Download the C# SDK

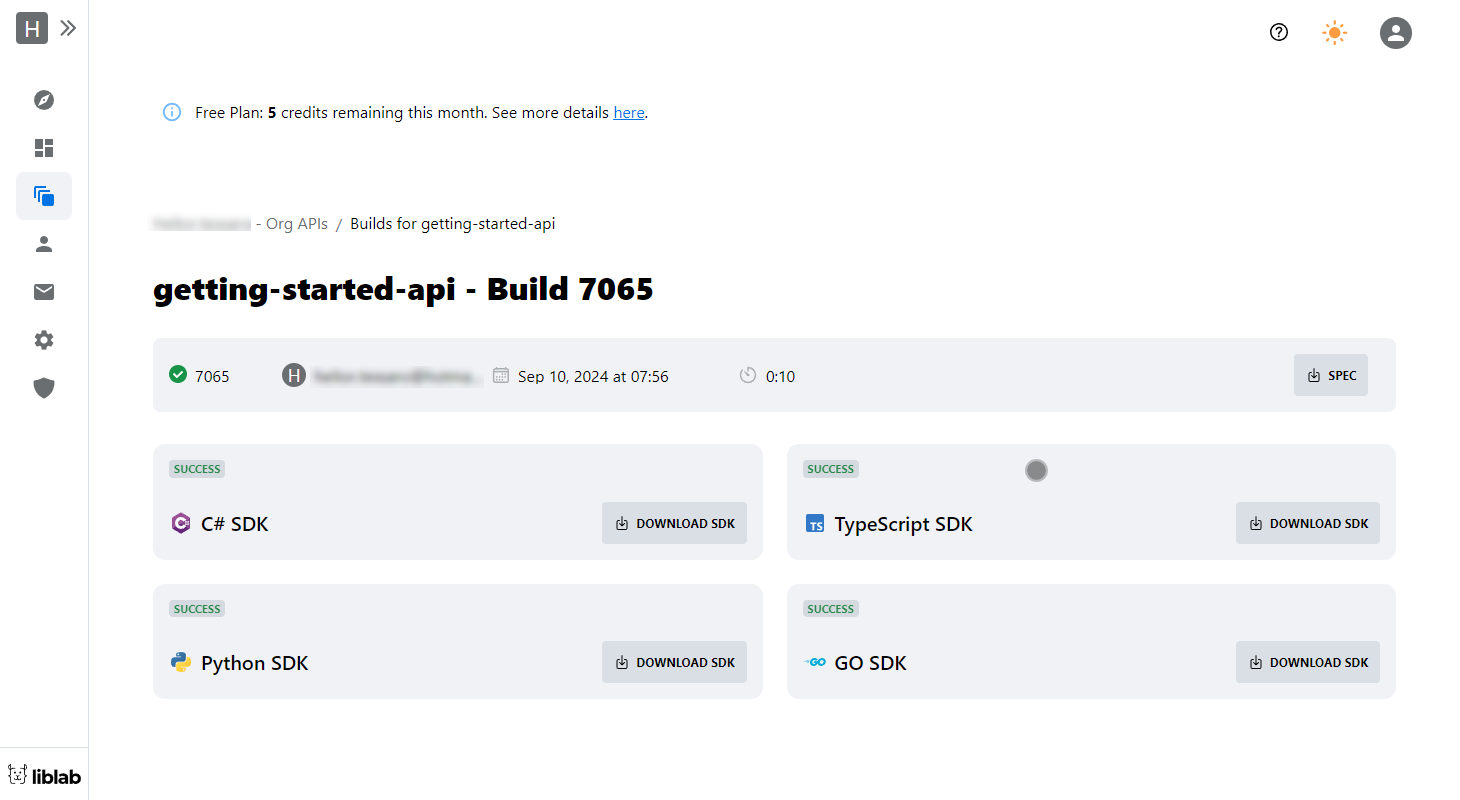point(674,523)
